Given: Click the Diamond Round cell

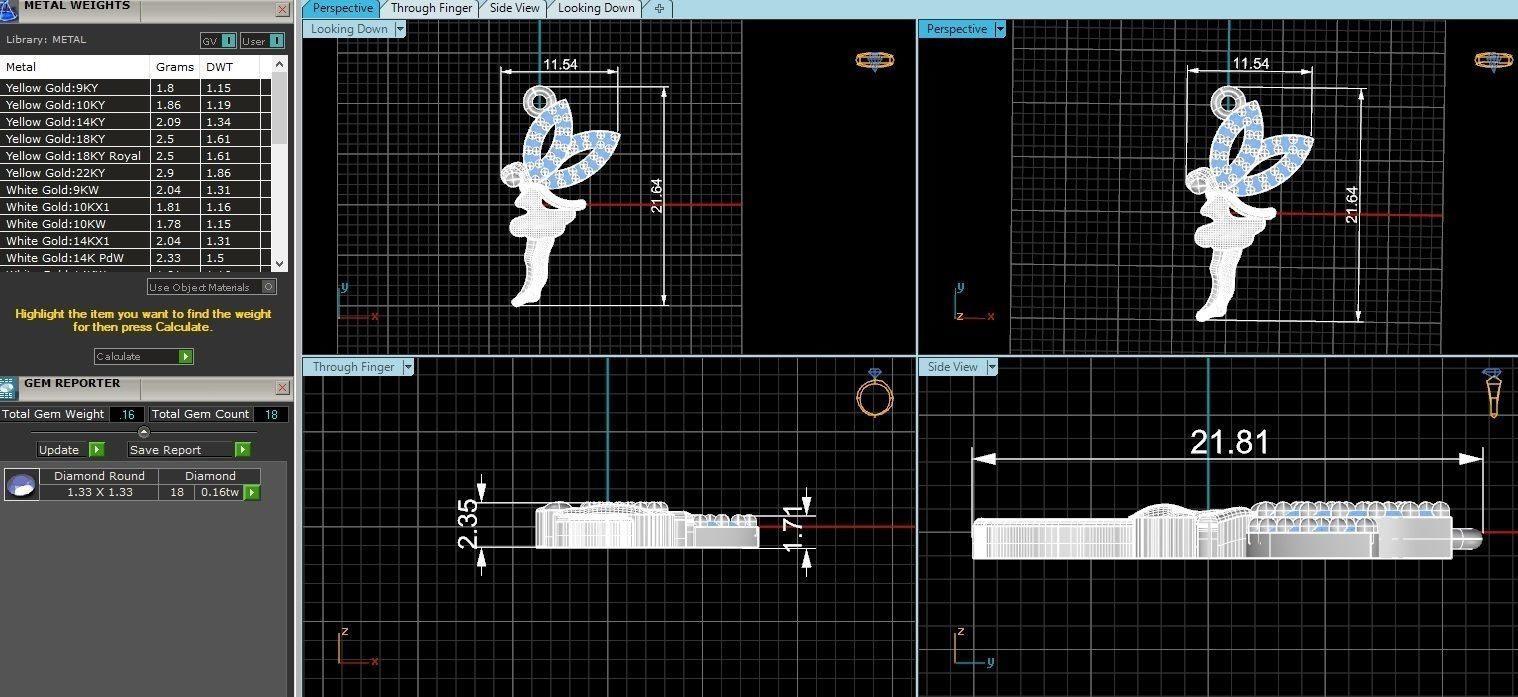Looking at the screenshot, I should 99,476.
